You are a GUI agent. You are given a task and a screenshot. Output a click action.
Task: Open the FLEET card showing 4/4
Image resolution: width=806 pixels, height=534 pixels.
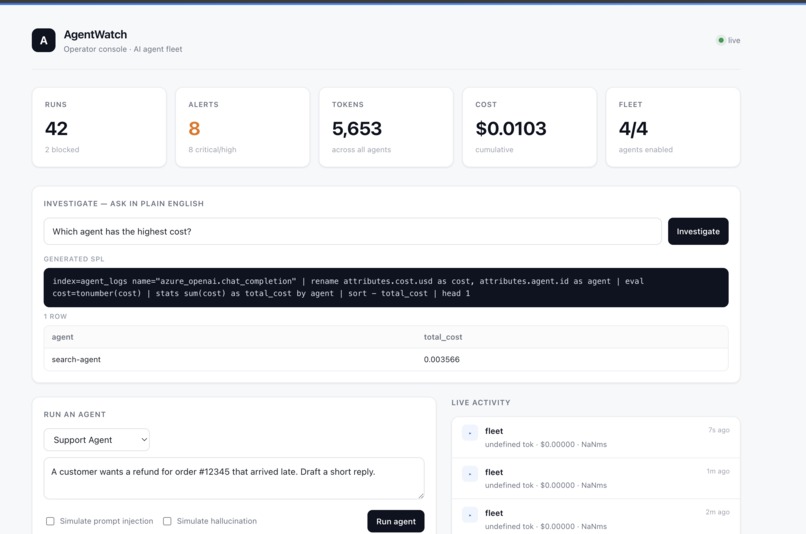673,127
